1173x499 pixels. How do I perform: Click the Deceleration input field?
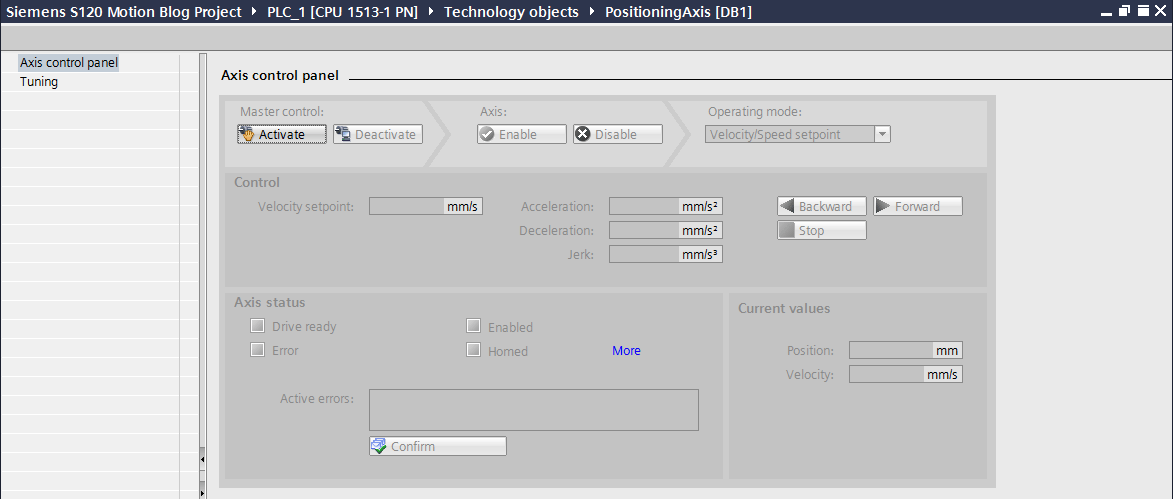point(666,230)
